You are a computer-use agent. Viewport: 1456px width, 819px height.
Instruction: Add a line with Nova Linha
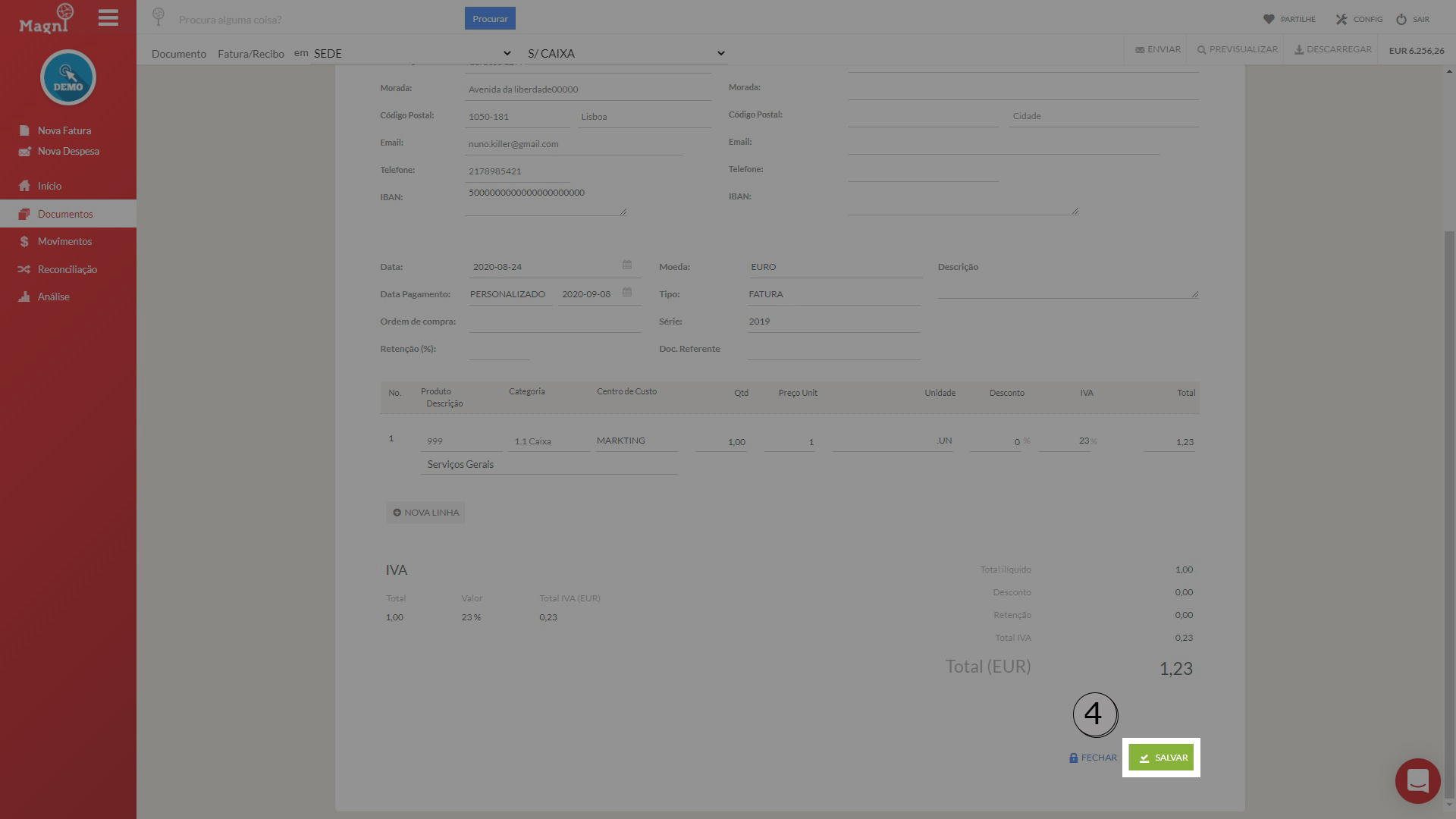click(425, 513)
